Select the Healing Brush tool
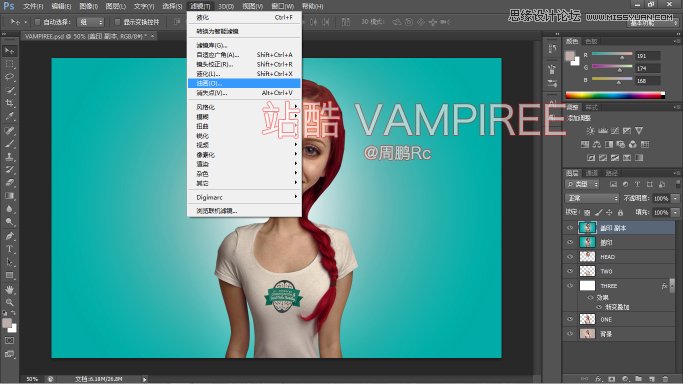Screen dimensions: 683x384 (9, 131)
